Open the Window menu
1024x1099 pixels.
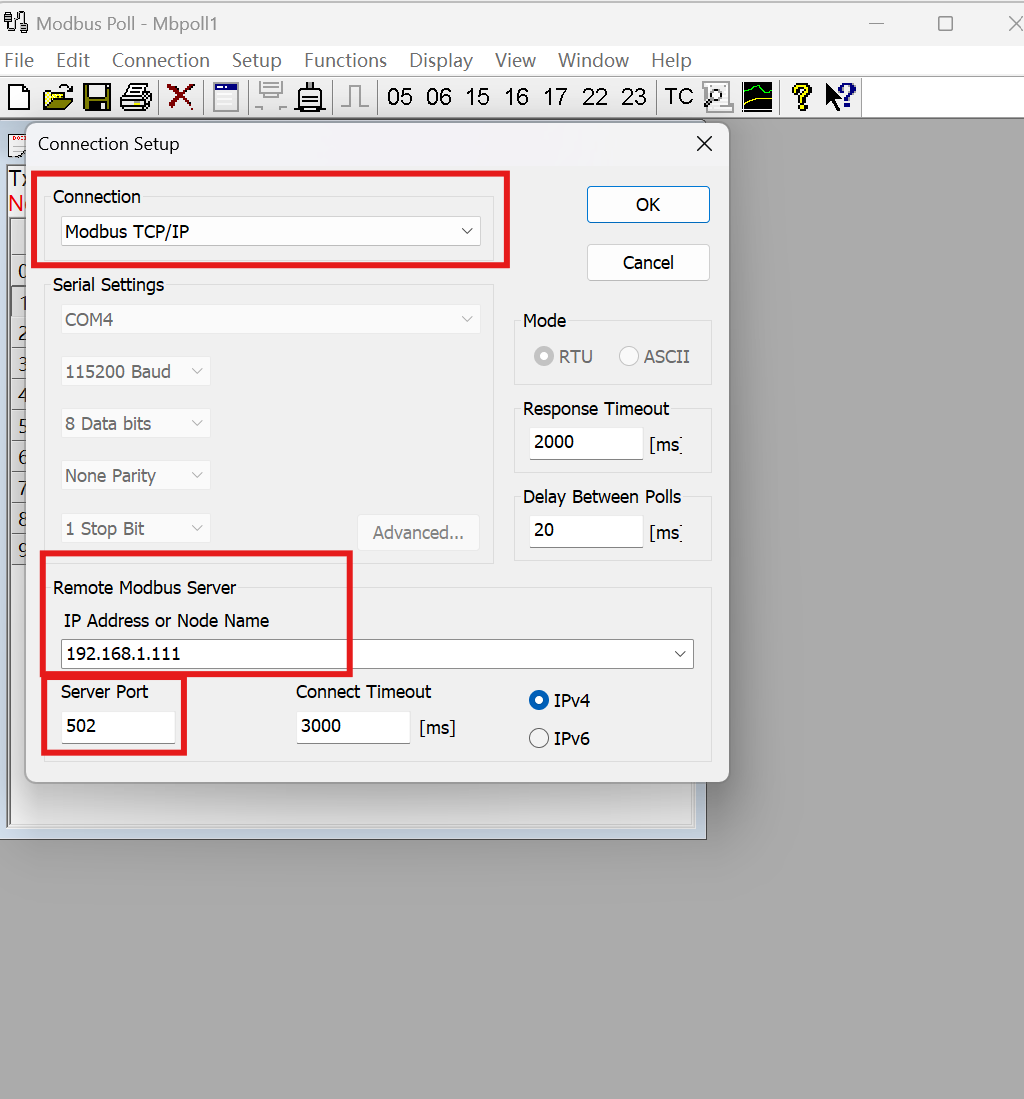[593, 60]
